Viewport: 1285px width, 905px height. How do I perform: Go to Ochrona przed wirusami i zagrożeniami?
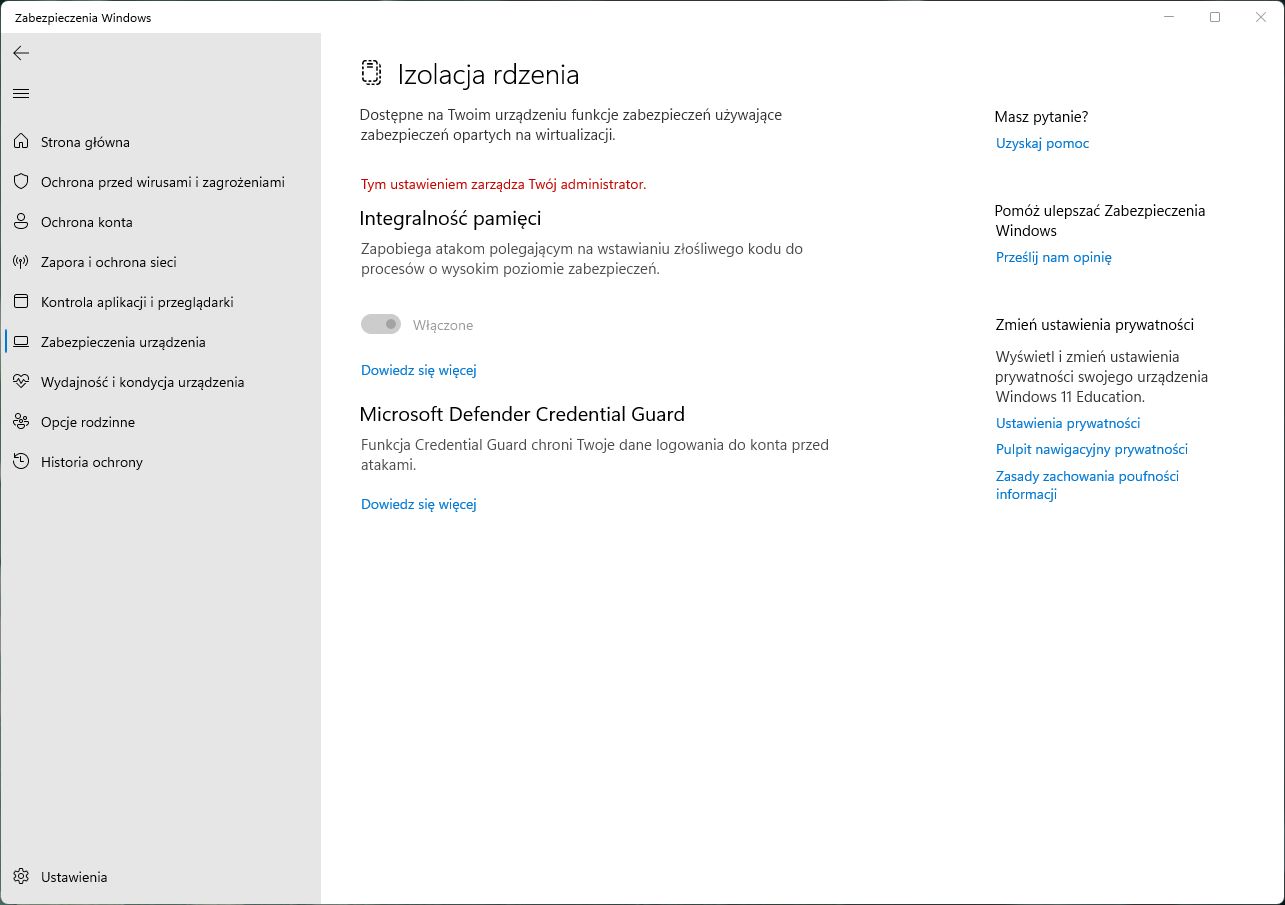162,182
